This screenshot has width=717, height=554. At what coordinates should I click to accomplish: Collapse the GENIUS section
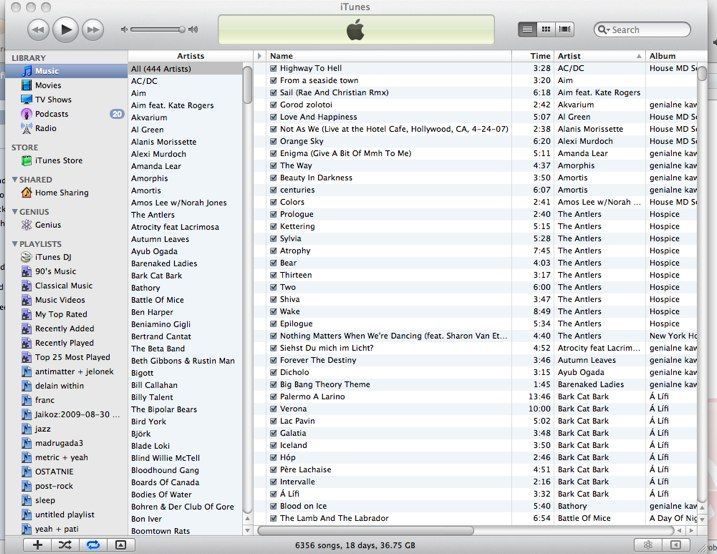coord(15,212)
